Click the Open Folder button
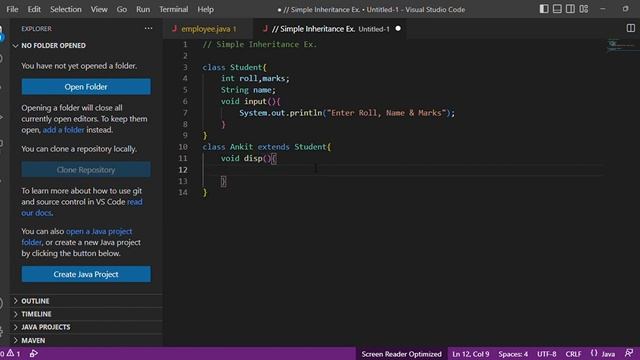The image size is (640, 360). coord(86,87)
